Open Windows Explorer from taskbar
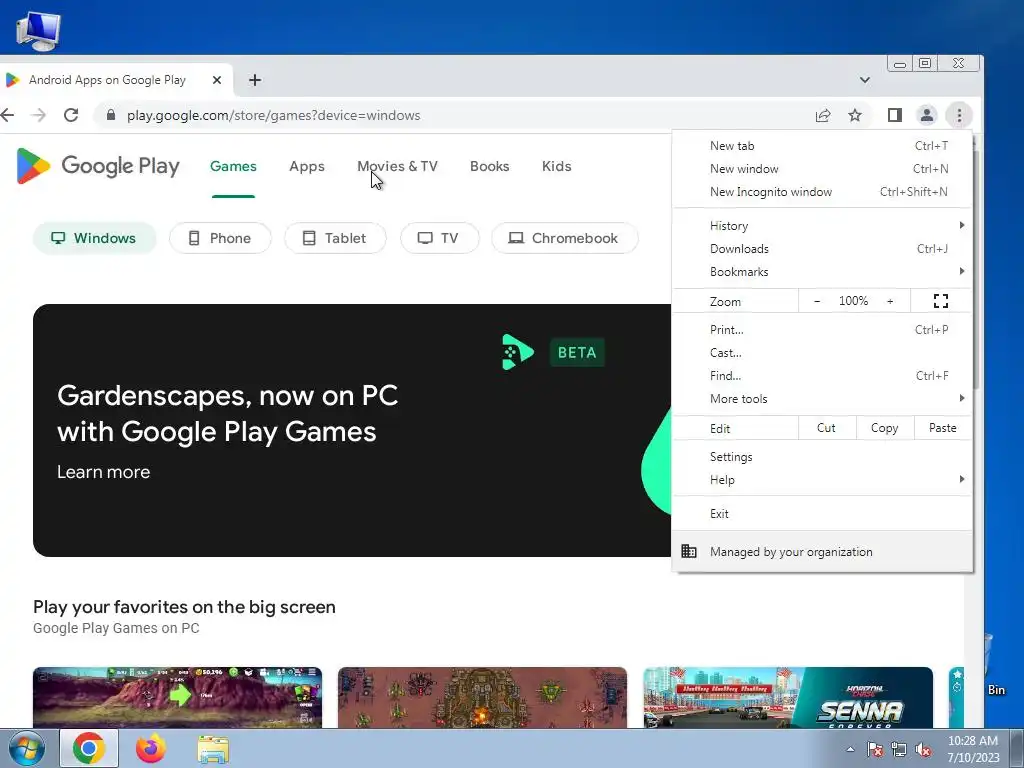Viewport: 1024px width, 768px height. coord(213,749)
